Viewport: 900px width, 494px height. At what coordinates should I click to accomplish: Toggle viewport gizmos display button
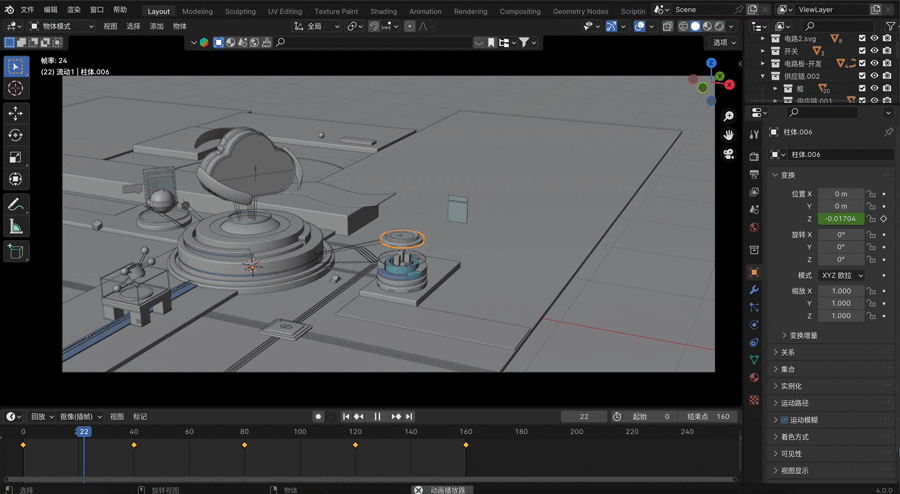(612, 26)
